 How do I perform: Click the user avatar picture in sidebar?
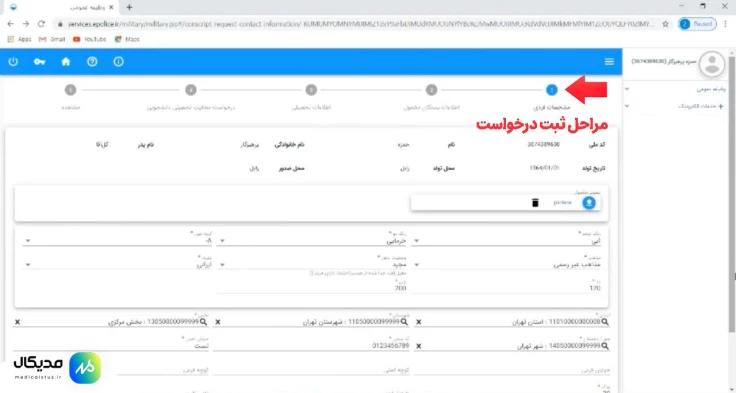pyautogui.click(x=712, y=64)
